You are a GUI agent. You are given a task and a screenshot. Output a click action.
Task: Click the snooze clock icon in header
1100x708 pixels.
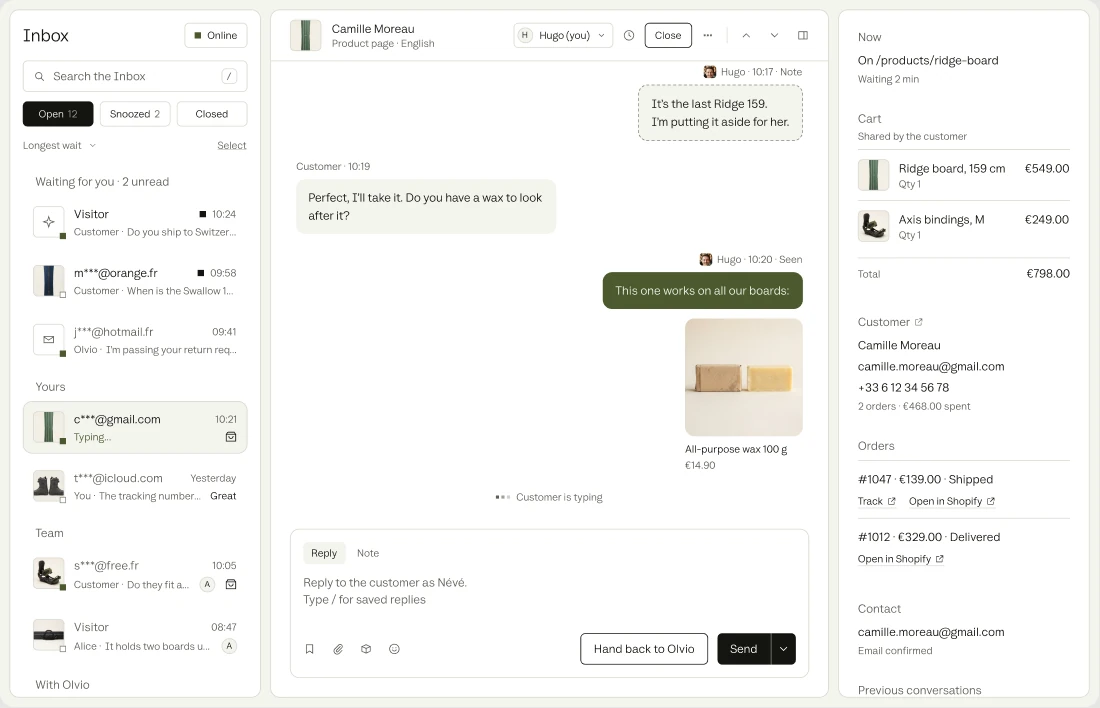tap(629, 35)
